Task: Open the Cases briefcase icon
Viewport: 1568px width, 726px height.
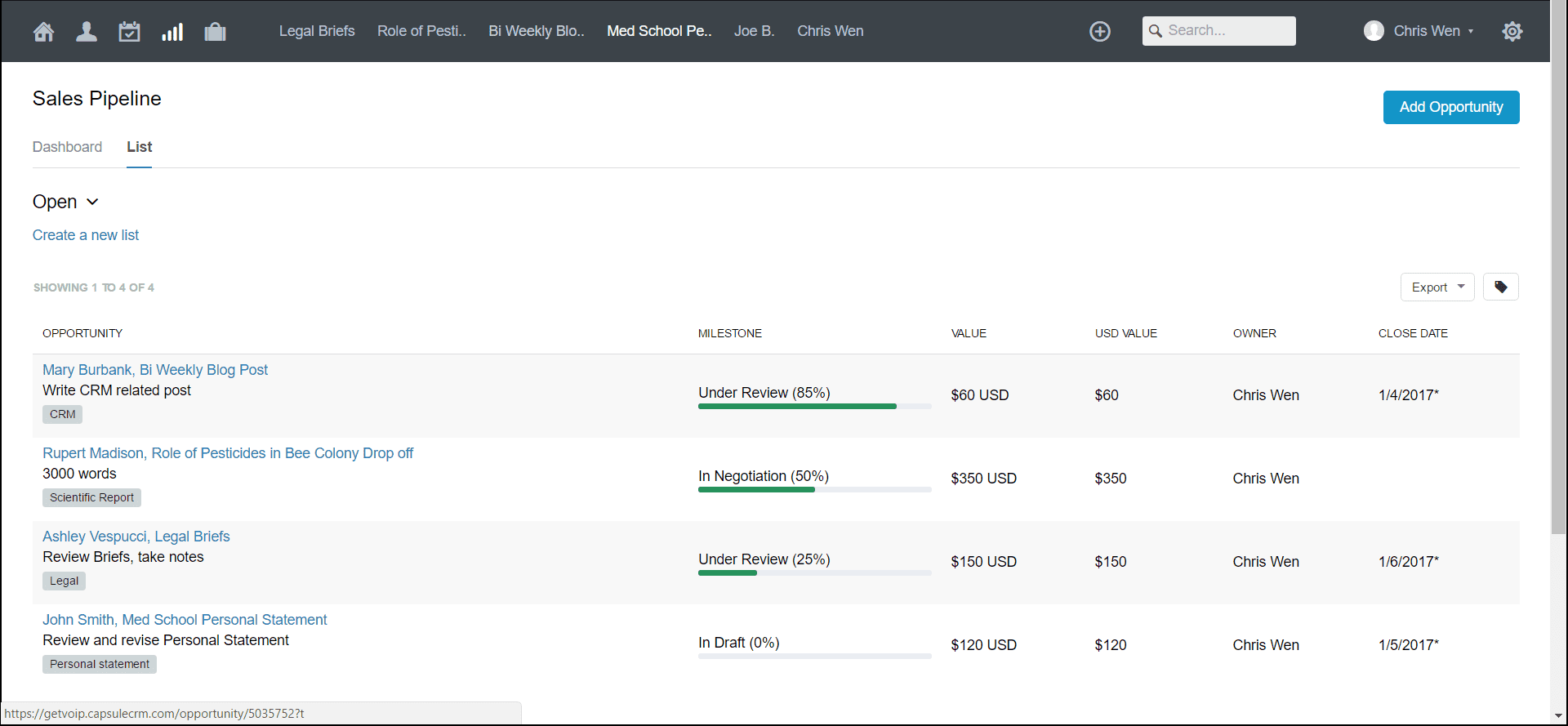Action: pos(215,32)
